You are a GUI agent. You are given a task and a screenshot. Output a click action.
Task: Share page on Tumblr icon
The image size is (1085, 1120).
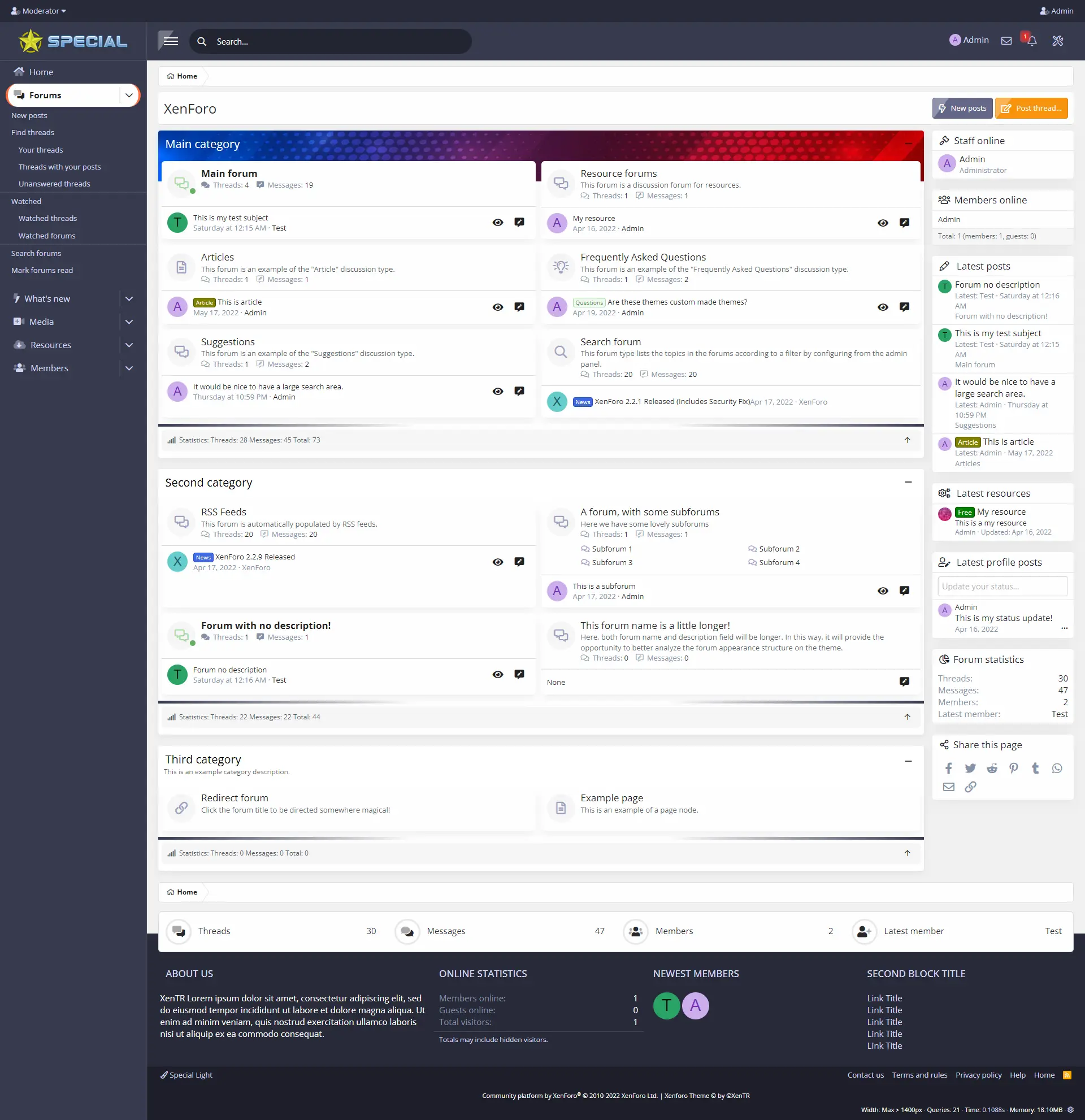[1035, 769]
